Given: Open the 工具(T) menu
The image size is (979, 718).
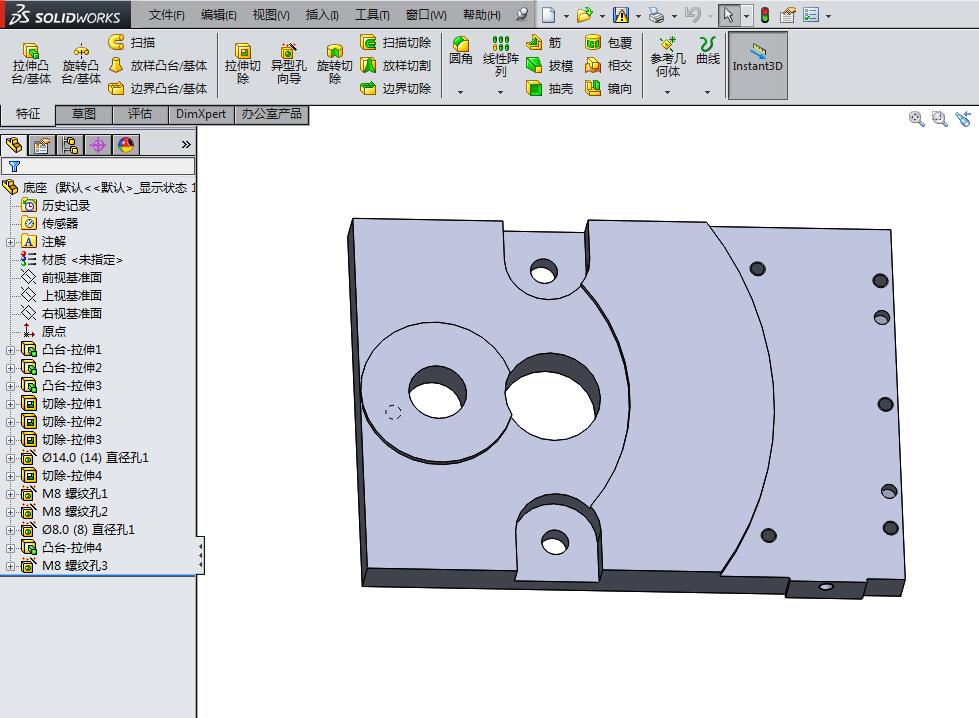Looking at the screenshot, I should point(372,15).
